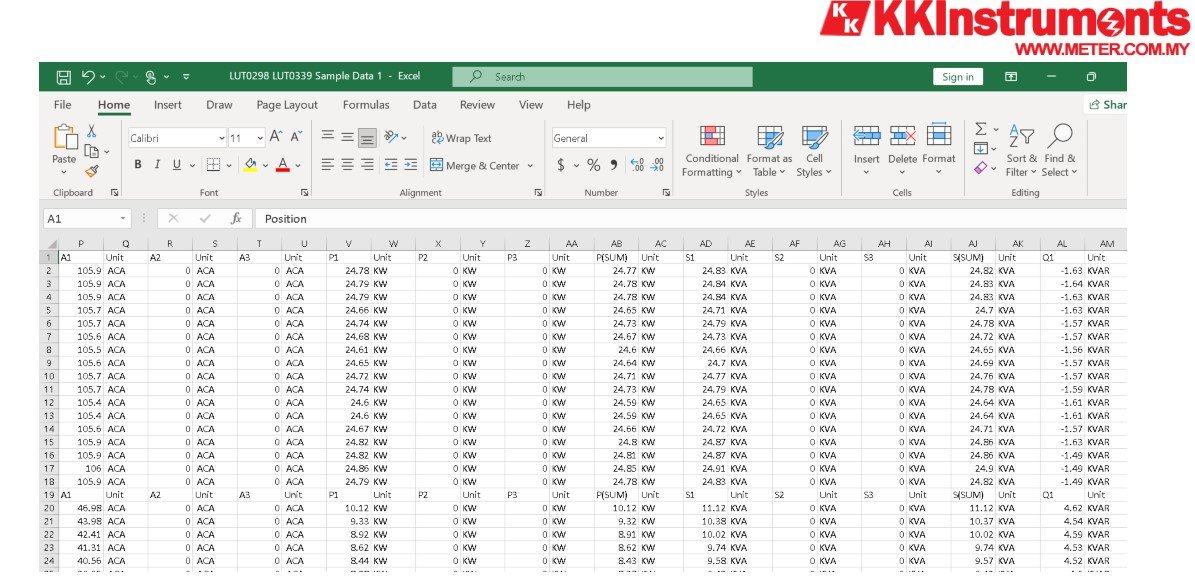Open Conditional Formatting in the Styles group
This screenshot has height=583, width=1195.
point(711,150)
